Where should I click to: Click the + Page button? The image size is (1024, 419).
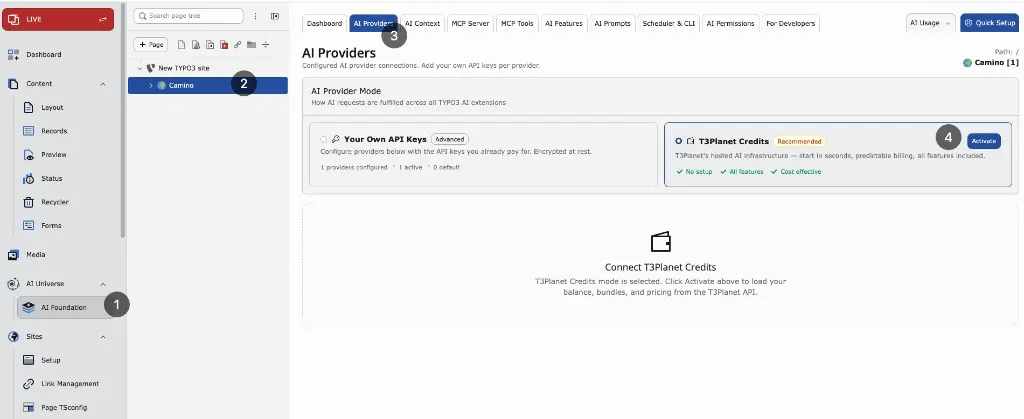tap(151, 45)
